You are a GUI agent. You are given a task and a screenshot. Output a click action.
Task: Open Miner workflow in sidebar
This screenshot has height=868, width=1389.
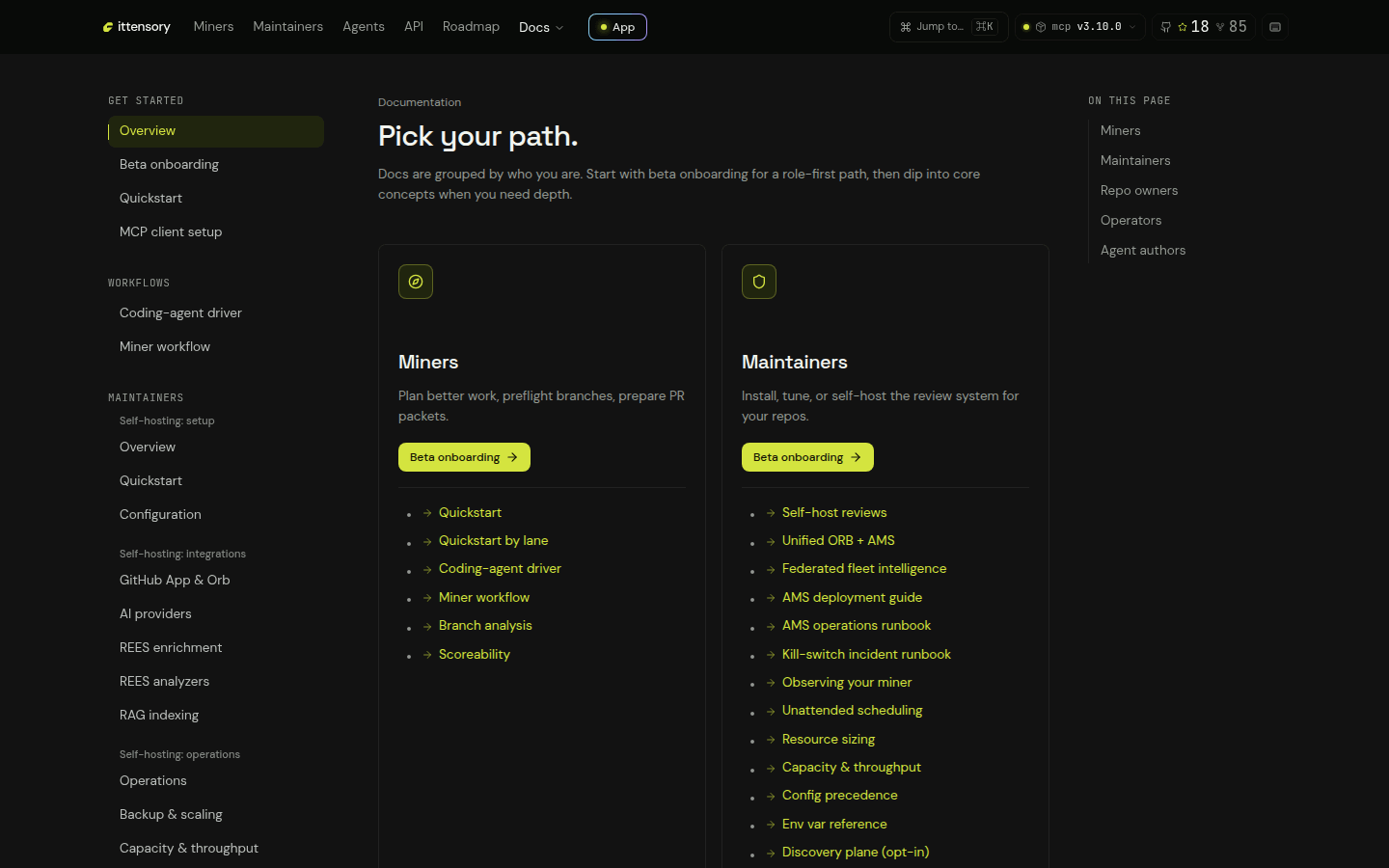click(215, 347)
